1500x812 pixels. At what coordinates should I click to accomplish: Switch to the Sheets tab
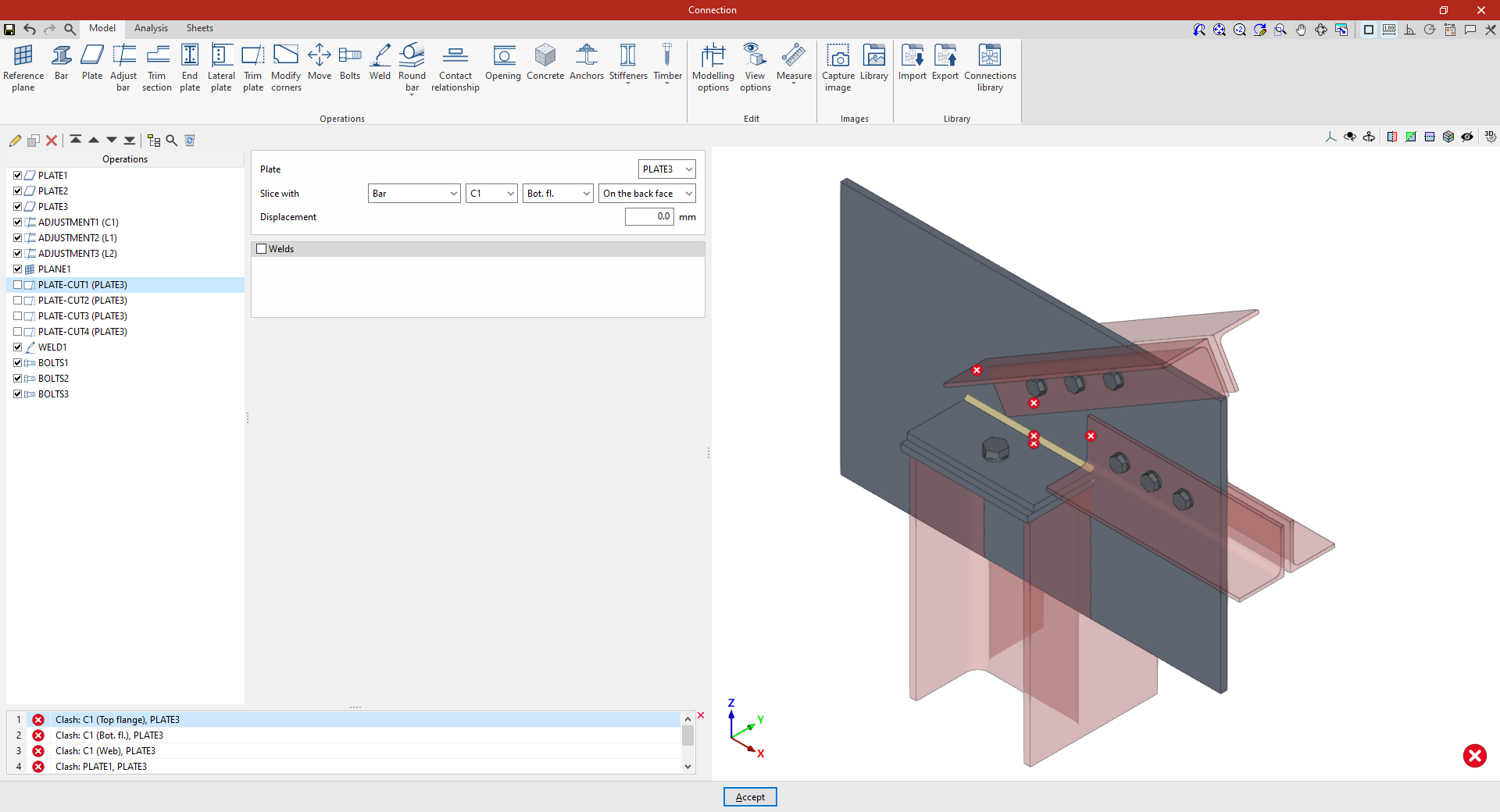199,28
